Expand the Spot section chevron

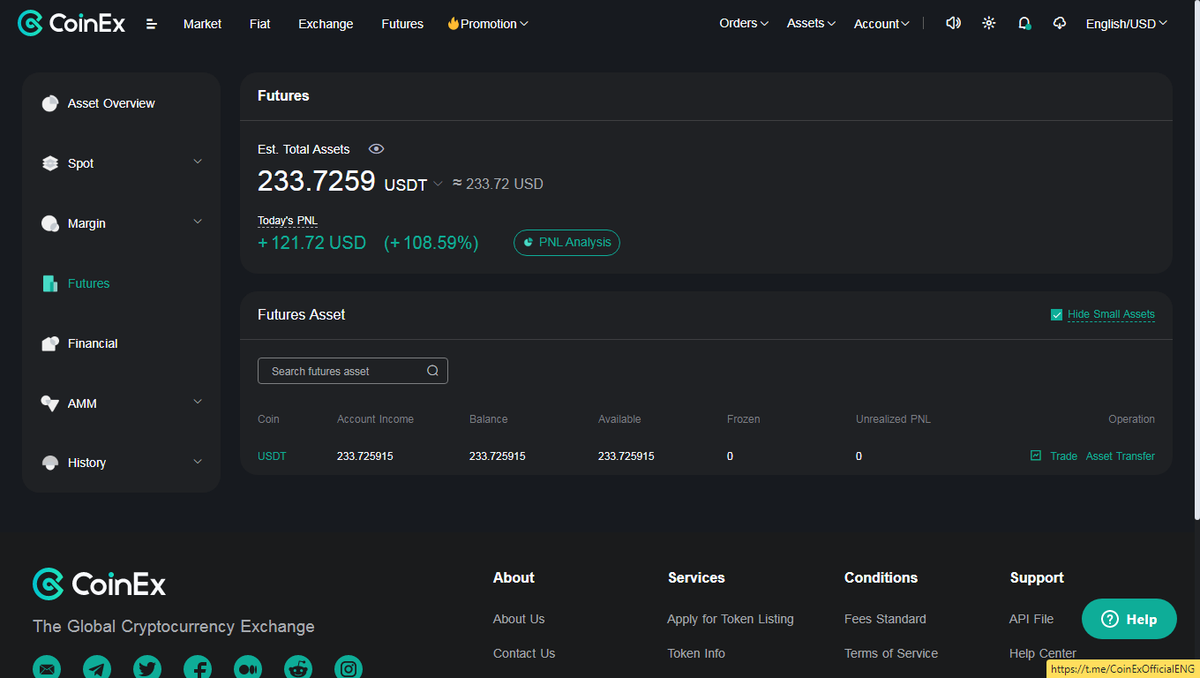click(x=197, y=161)
